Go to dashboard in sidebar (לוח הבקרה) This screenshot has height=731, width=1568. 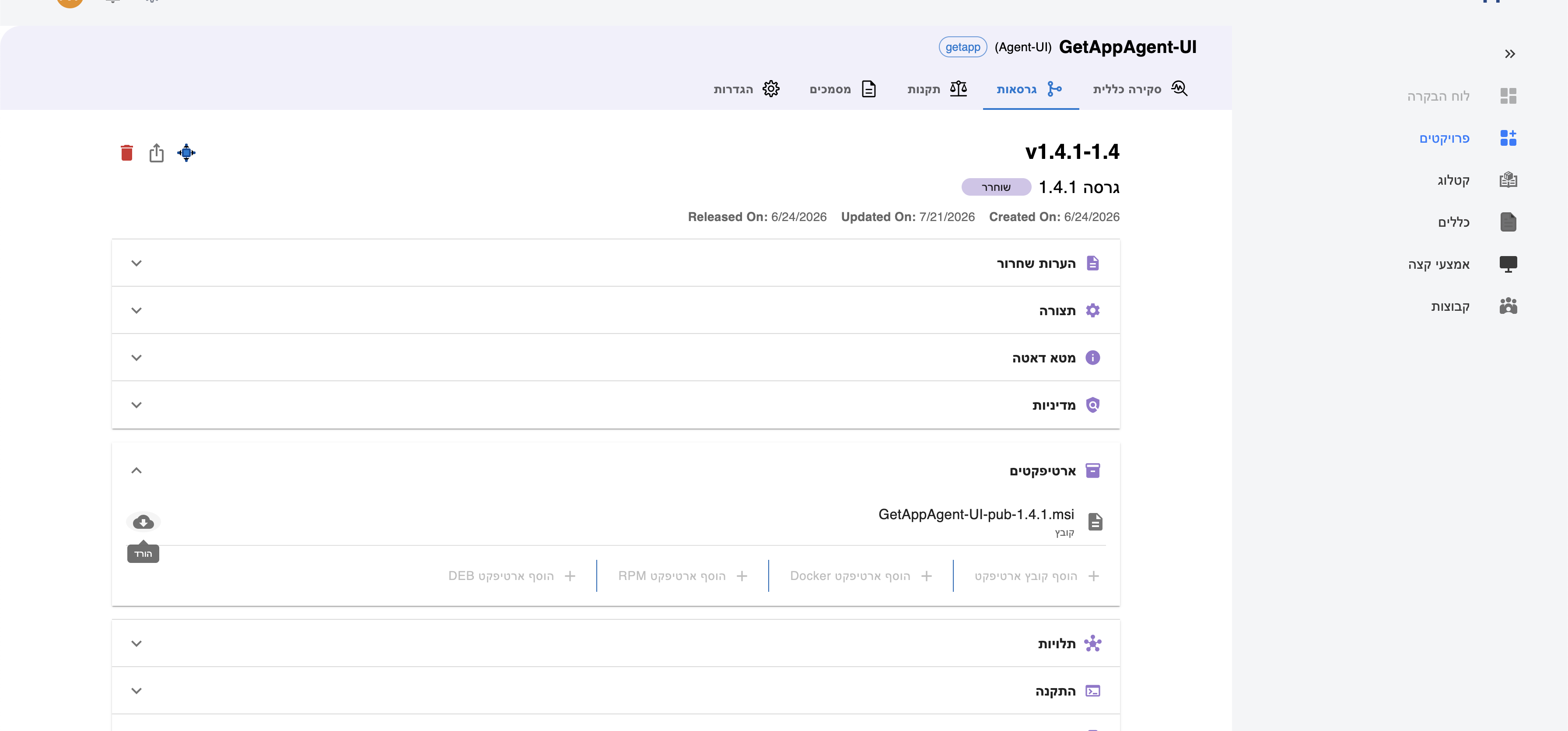(x=1438, y=96)
